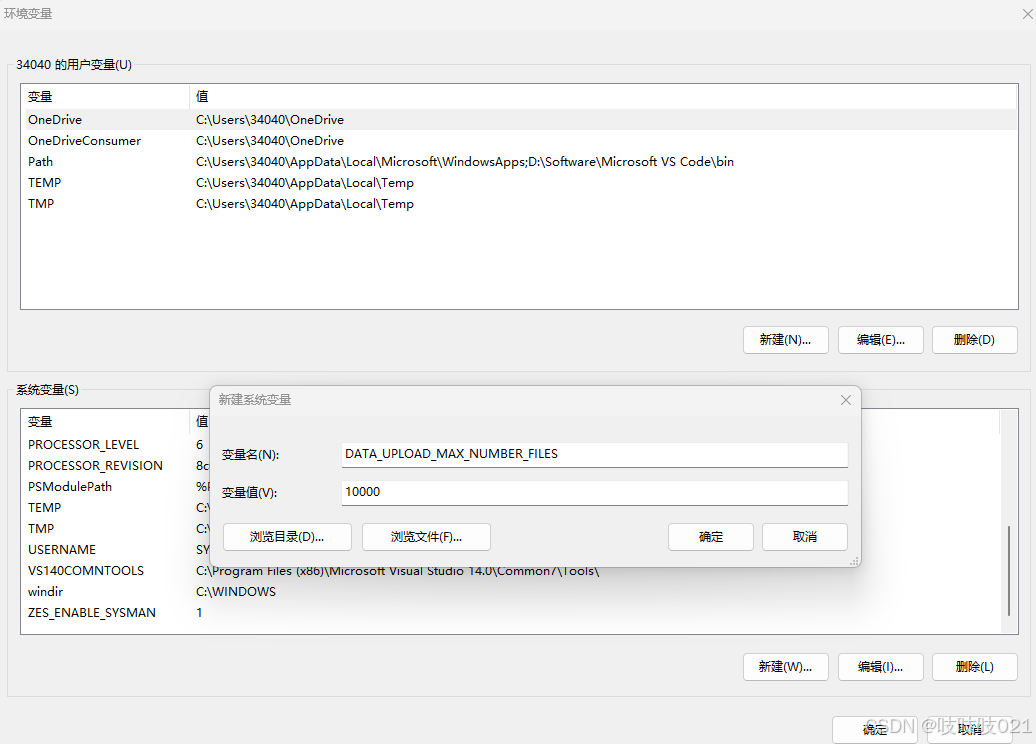Click 编辑(E)... for user variables
This screenshot has width=1036, height=744.
(x=880, y=340)
